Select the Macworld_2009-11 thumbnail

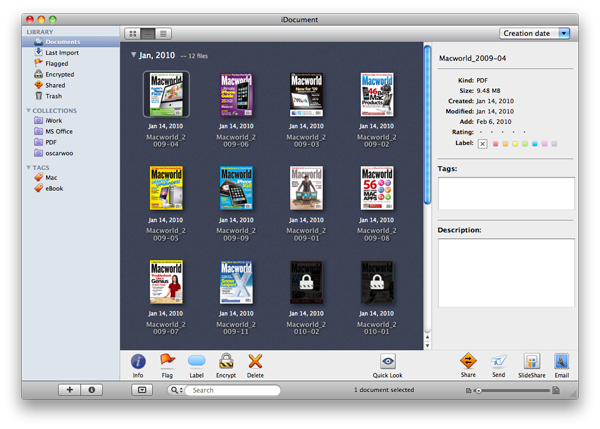[236, 282]
